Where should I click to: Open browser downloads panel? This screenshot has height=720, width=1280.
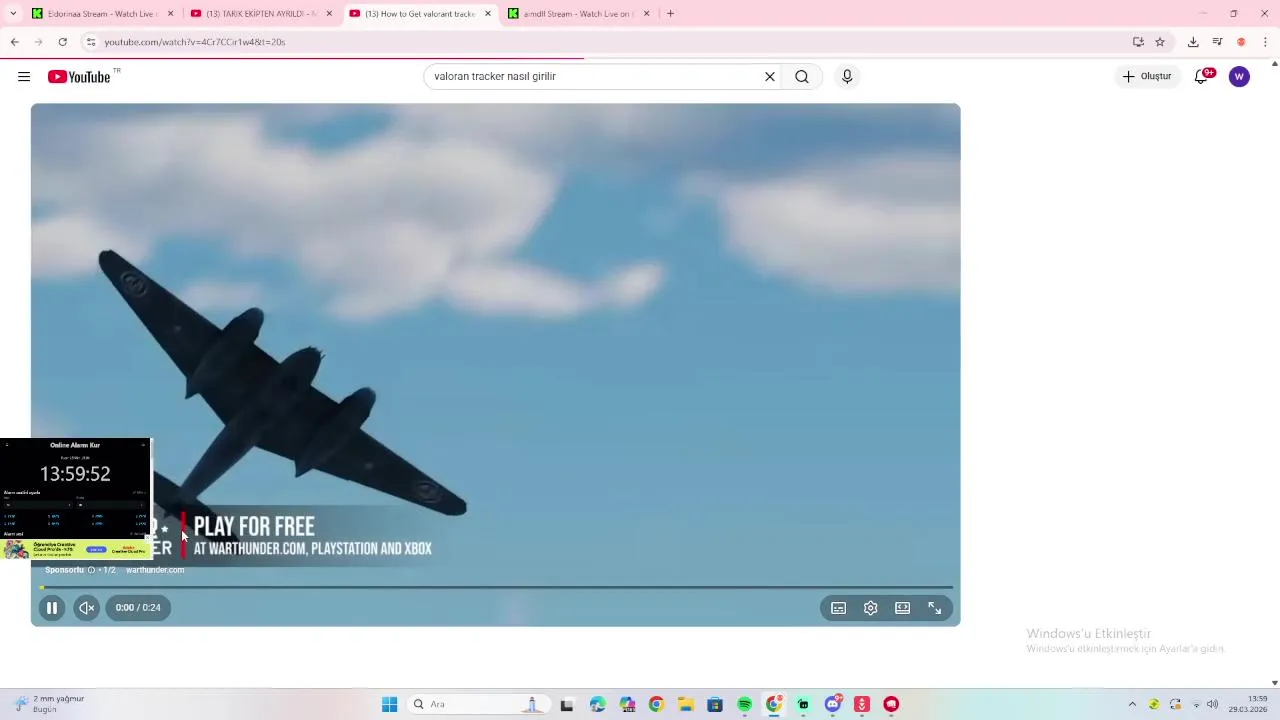[x=1193, y=42]
